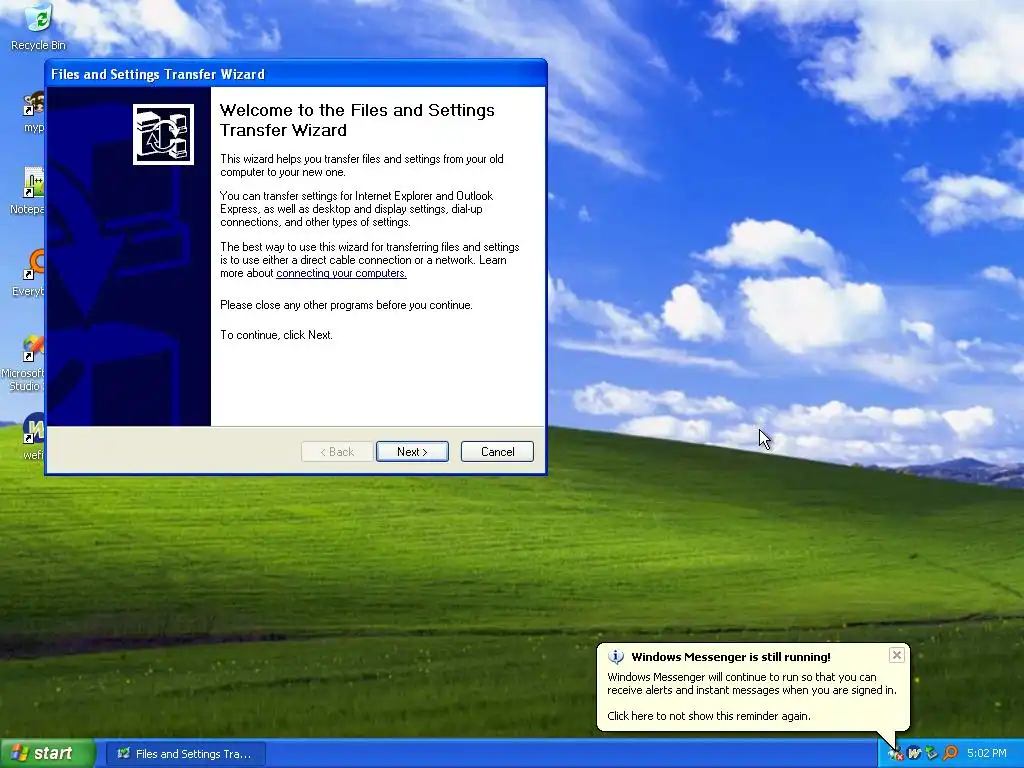
Task: Click the Files and Settings Transfer Wizard title bar
Action: 296,74
